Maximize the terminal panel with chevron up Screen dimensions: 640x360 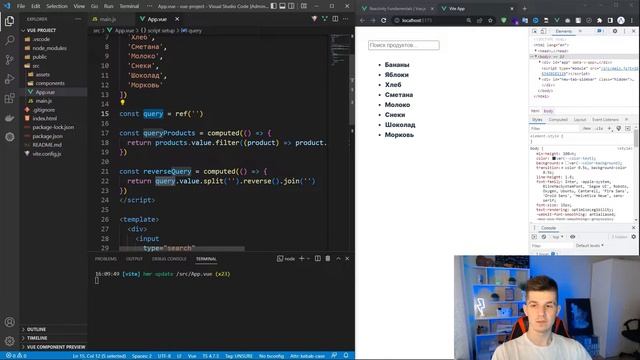click(x=338, y=258)
